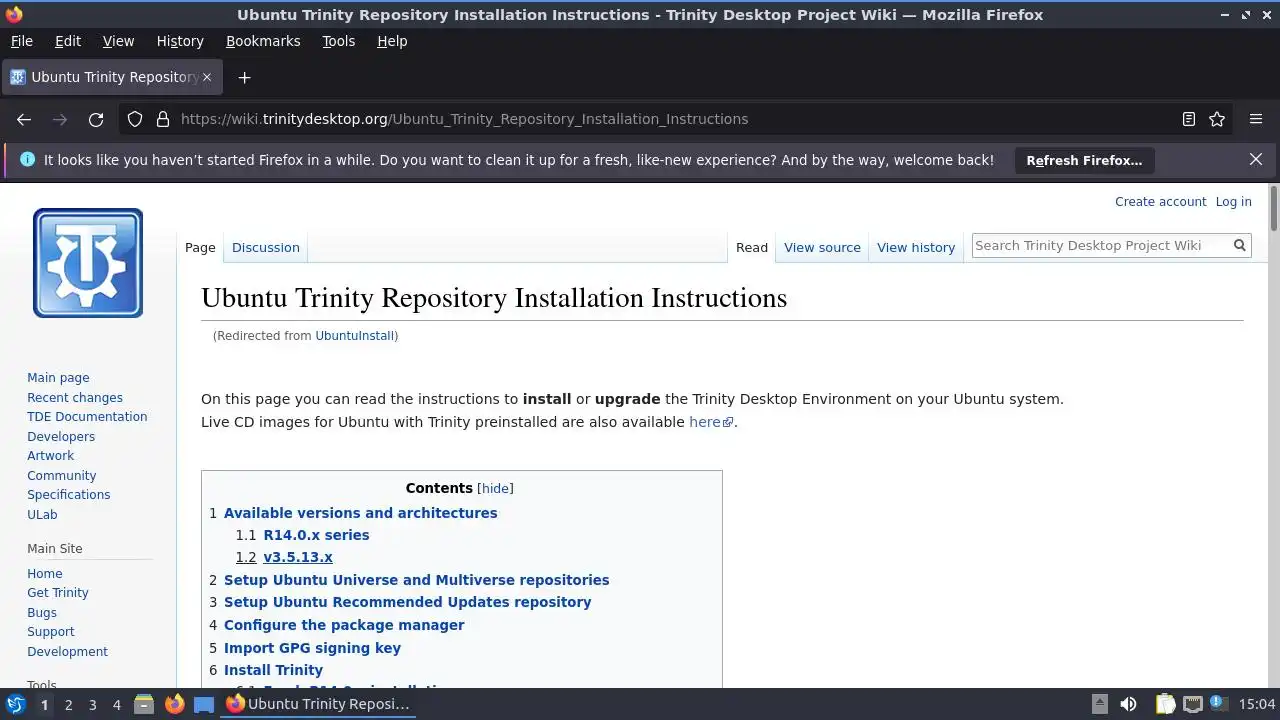Viewport: 1280px width, 720px height.
Task: Click the Refresh Firefox… button
Action: click(1084, 160)
